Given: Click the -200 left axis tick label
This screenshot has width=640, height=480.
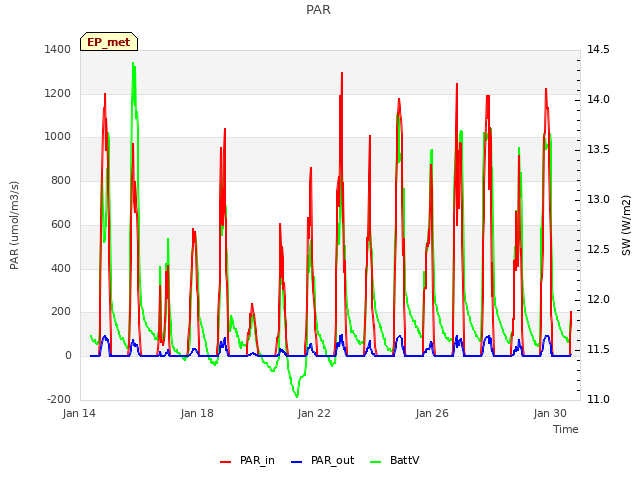Looking at the screenshot, I should [x=59, y=399].
